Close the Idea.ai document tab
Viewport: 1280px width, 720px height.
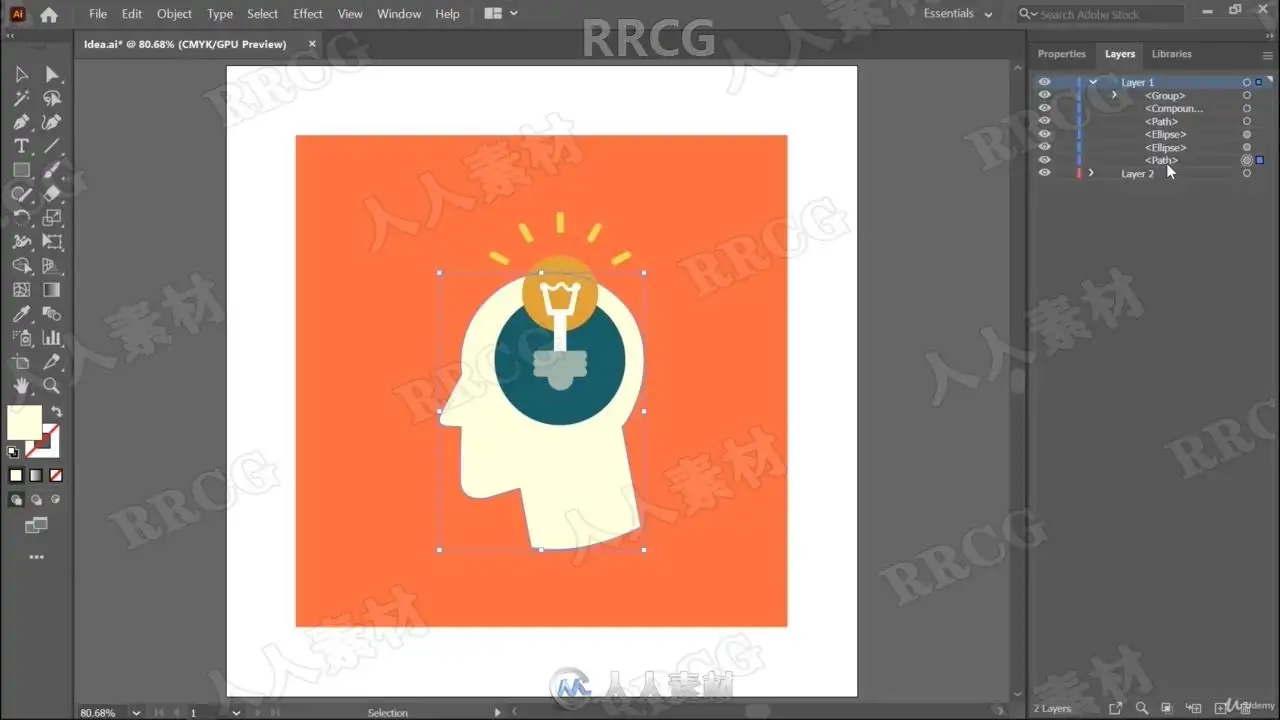[313, 44]
